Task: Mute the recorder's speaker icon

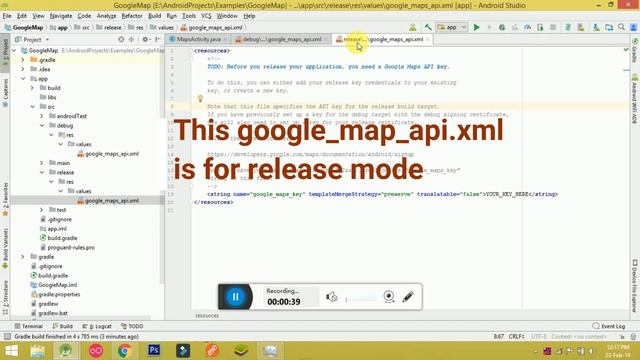Action: pos(331,297)
